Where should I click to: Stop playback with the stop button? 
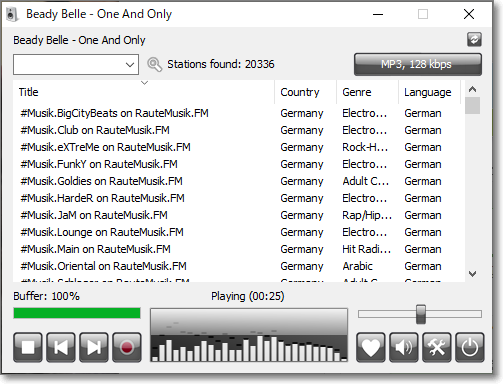coord(28,347)
